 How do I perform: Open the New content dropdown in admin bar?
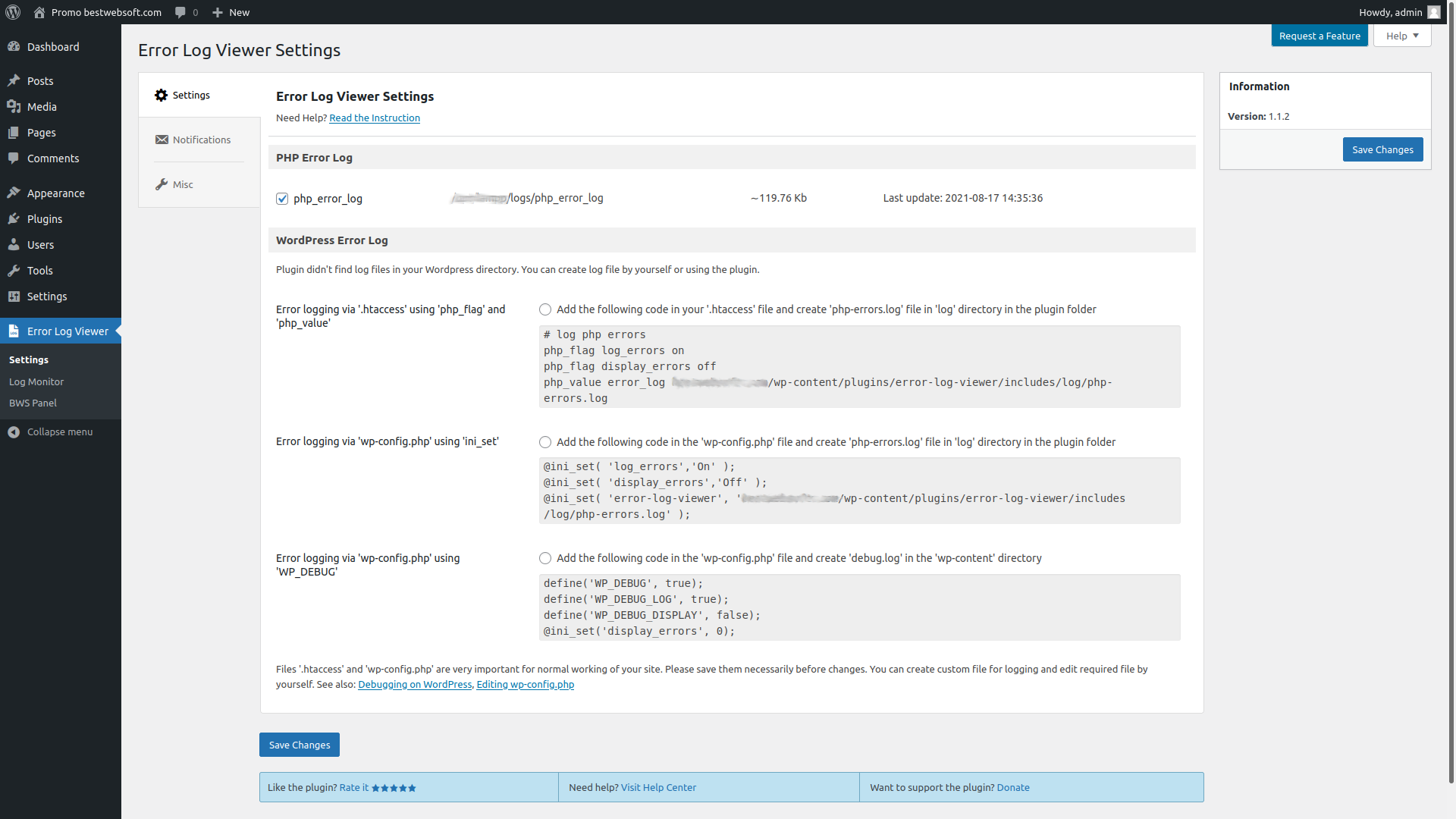coord(231,12)
